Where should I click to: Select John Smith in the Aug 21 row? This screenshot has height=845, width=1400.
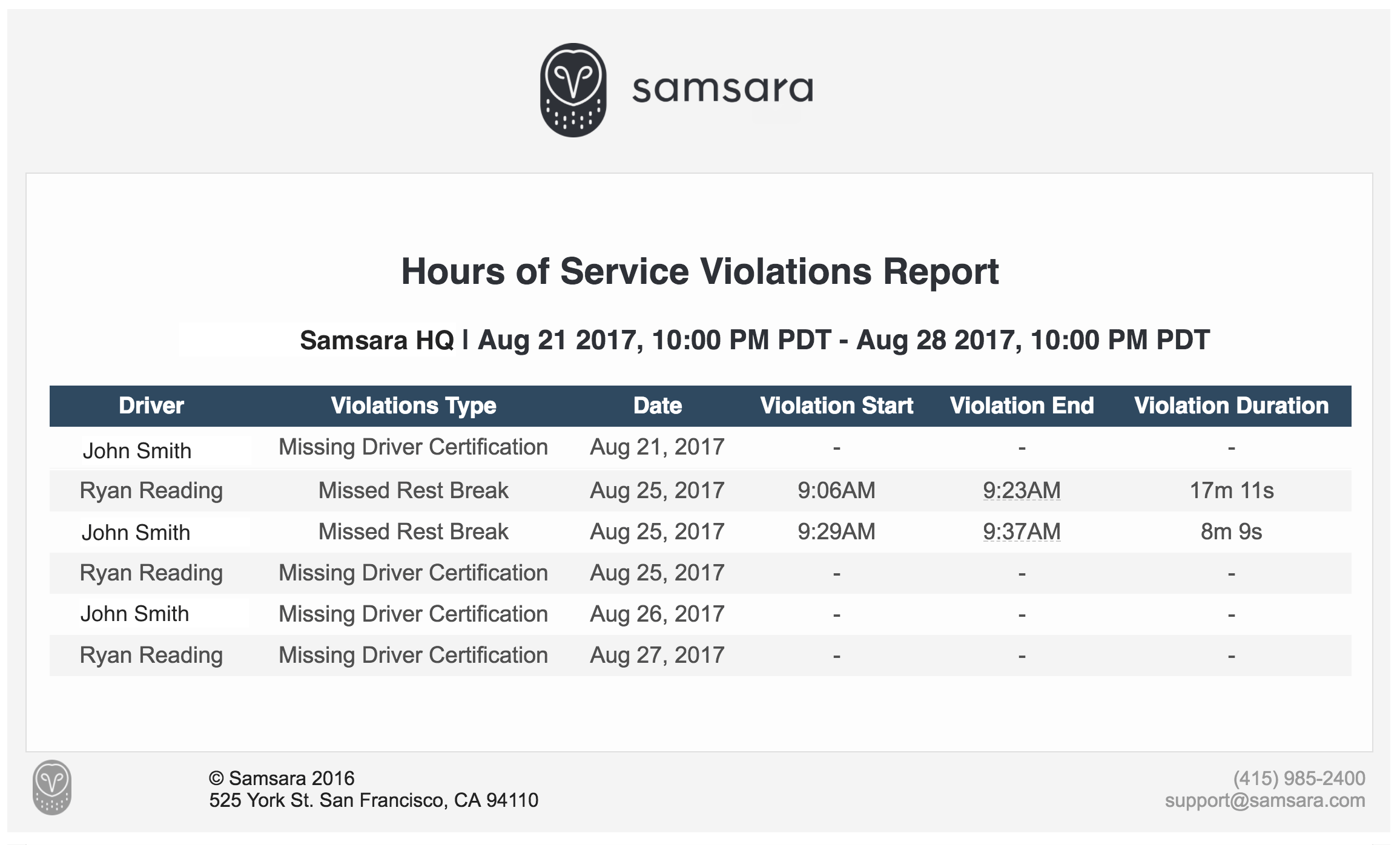[x=137, y=451]
